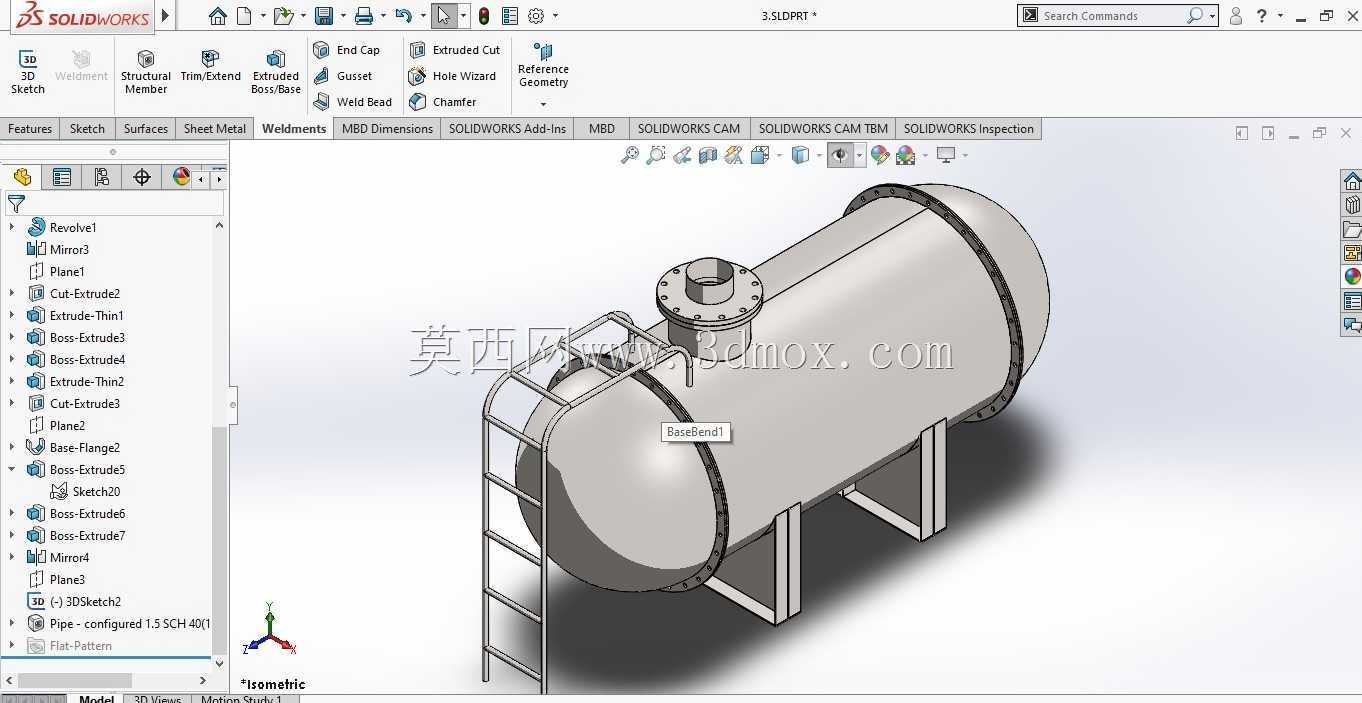Open the Help question mark menu
The image size is (1362, 703).
pos(1262,16)
